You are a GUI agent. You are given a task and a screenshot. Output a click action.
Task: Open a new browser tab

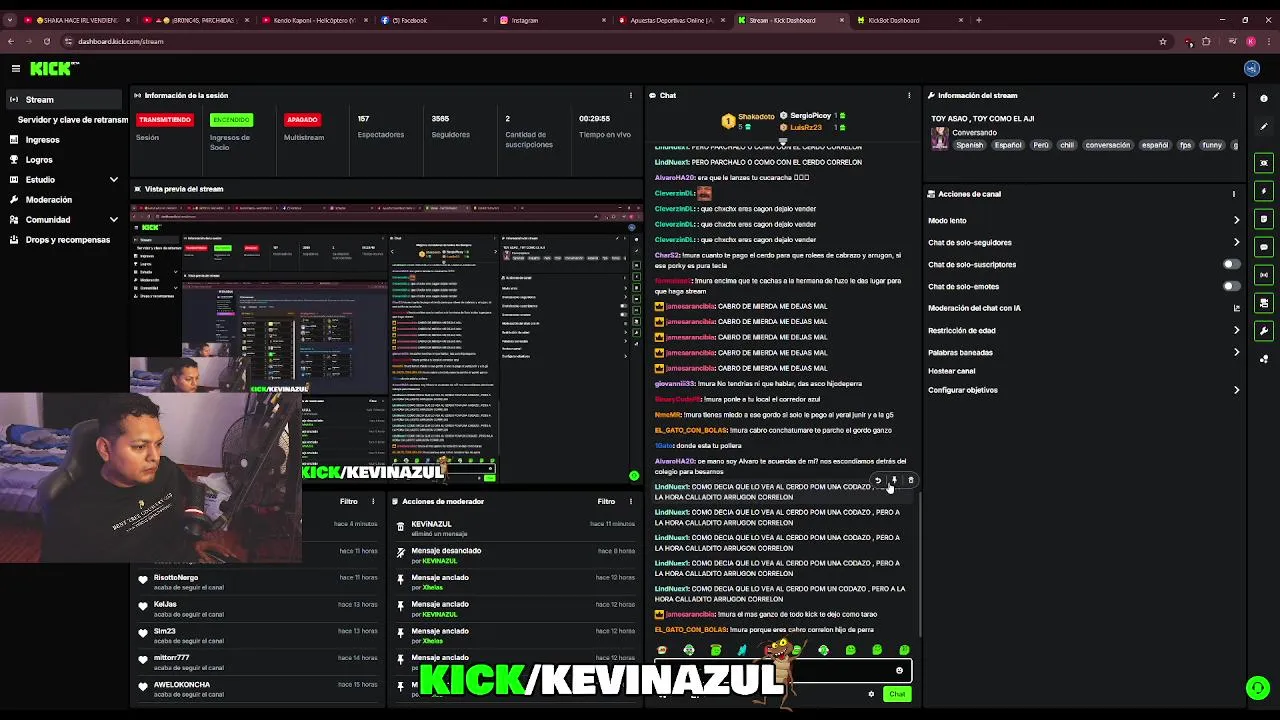pos(978,20)
